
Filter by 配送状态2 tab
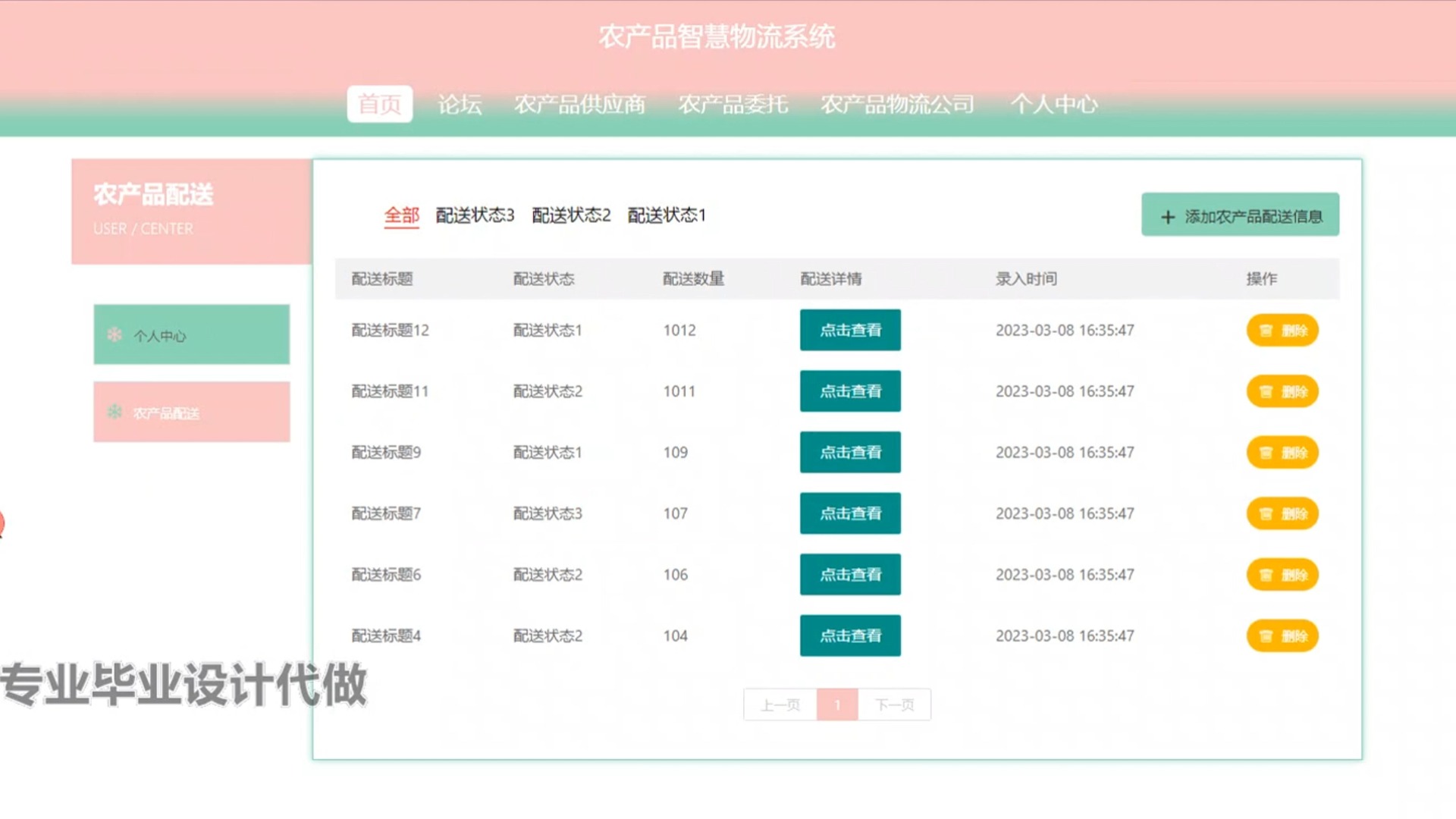[571, 215]
